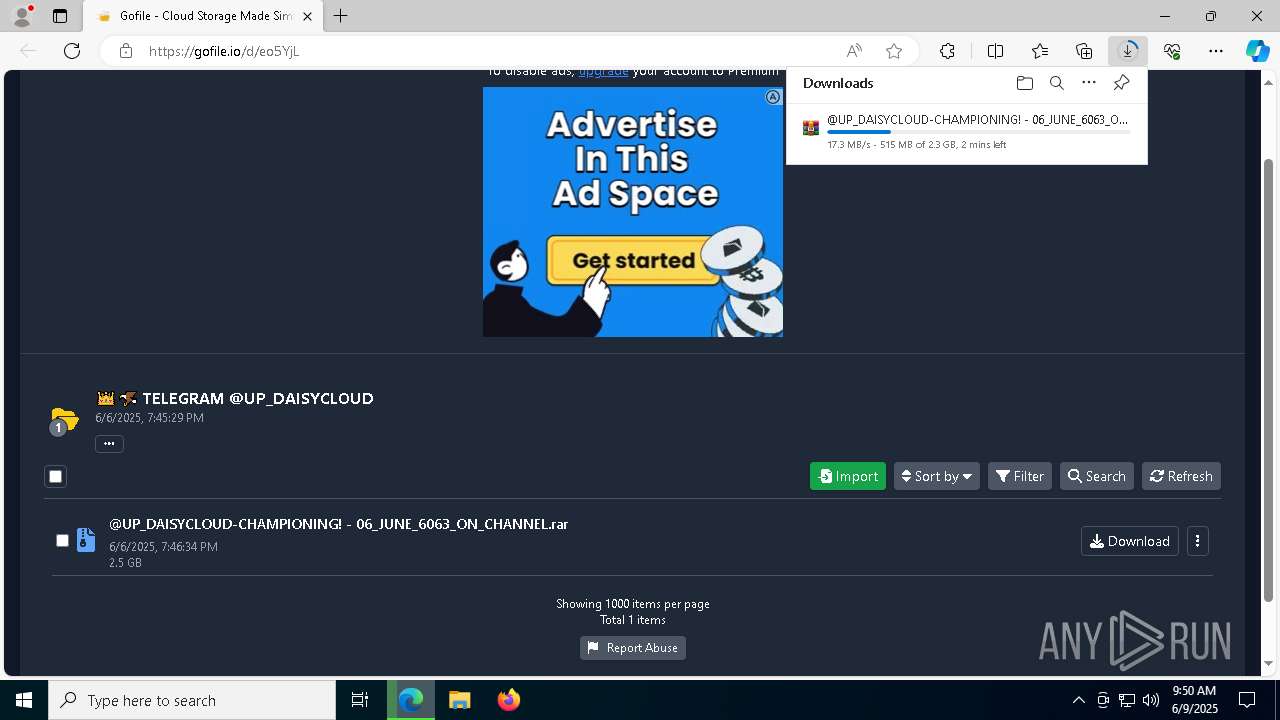Check the rar file checkbox
This screenshot has width=1280, height=720.
62,541
